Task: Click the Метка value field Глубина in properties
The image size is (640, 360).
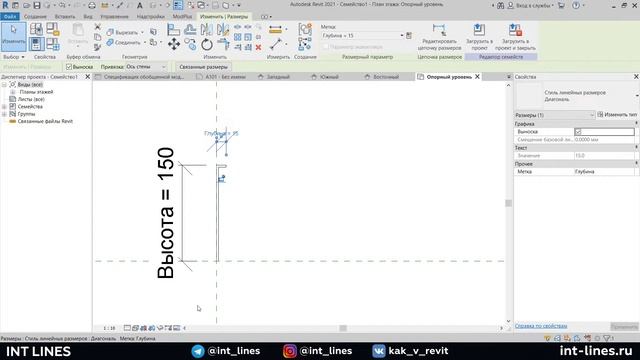Action: pyautogui.click(x=604, y=172)
